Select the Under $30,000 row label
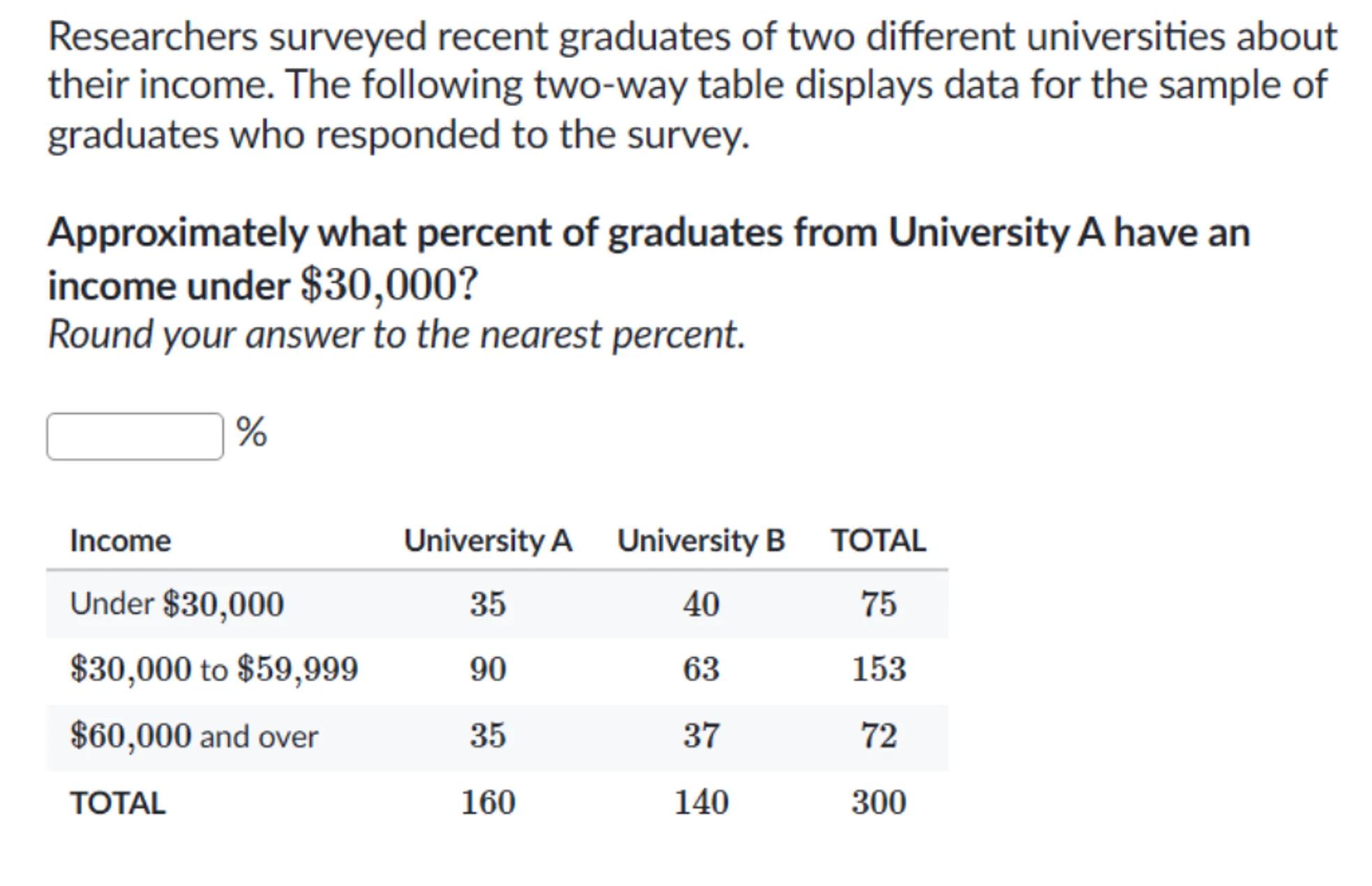1372x886 pixels. (177, 604)
